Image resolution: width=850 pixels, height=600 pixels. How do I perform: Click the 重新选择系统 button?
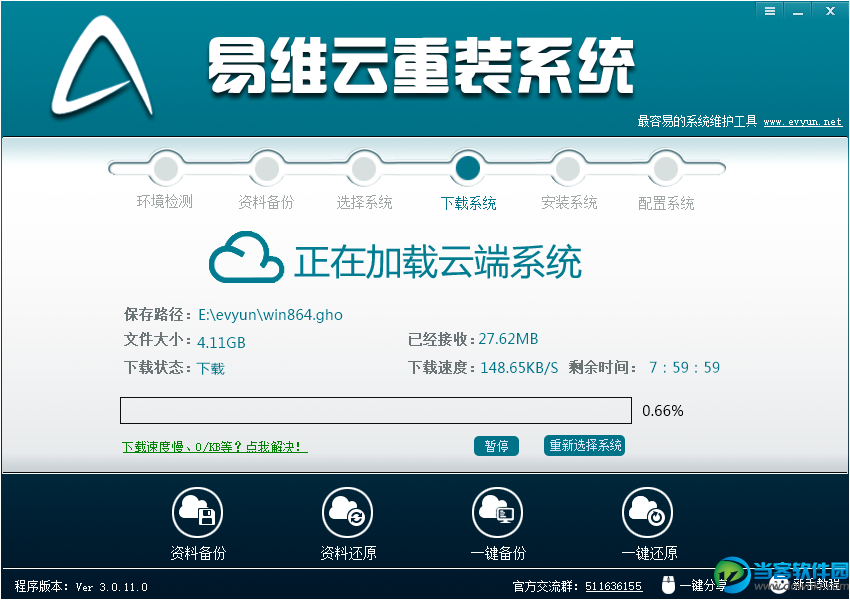point(584,446)
